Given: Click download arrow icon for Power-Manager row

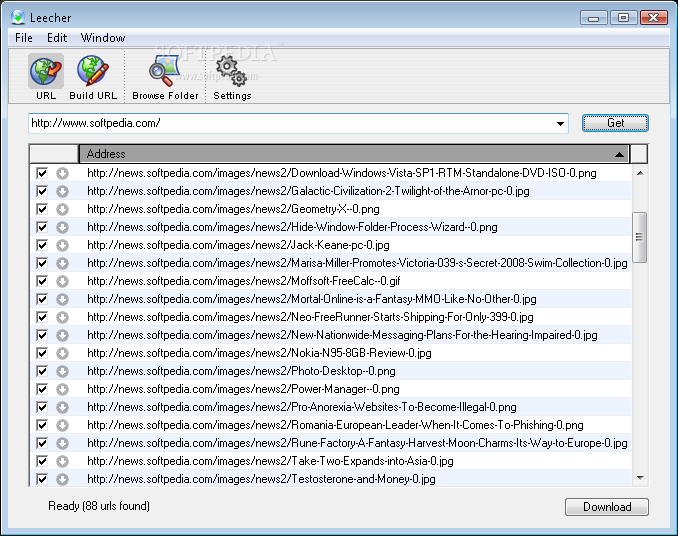Looking at the screenshot, I should click(62, 389).
